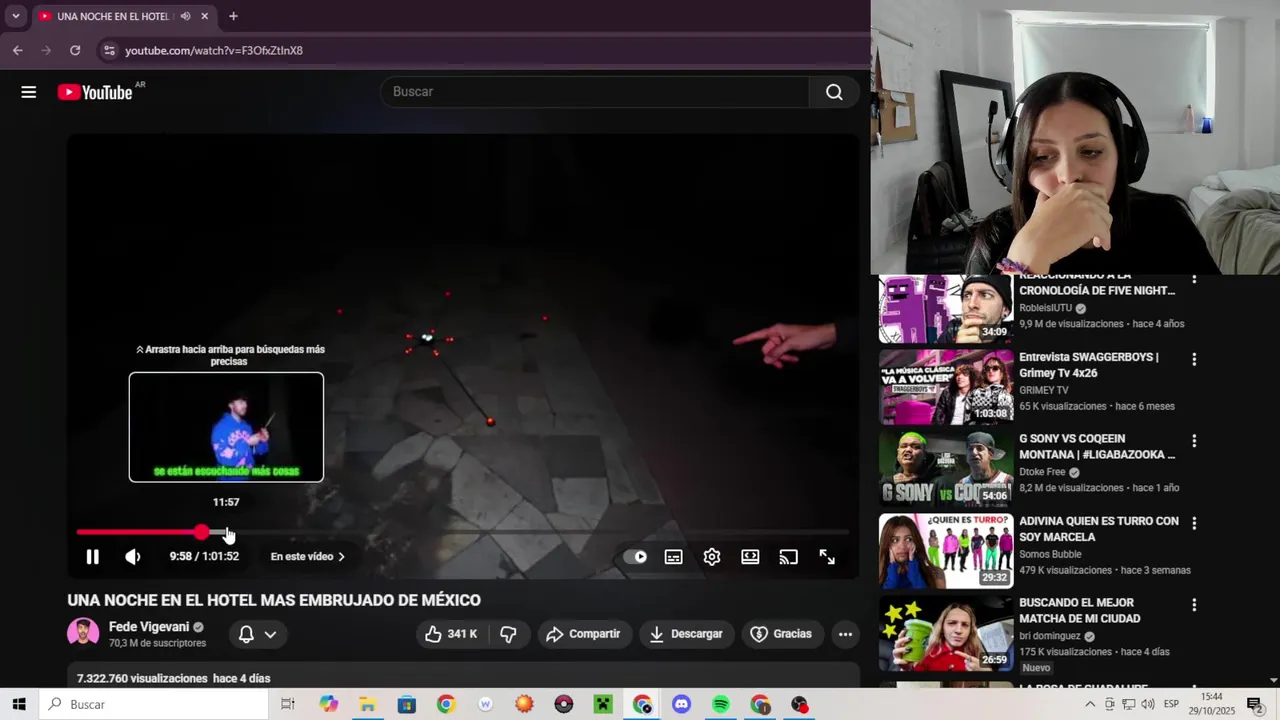The image size is (1280, 720).
Task: Cast video to TV
Action: point(789,557)
